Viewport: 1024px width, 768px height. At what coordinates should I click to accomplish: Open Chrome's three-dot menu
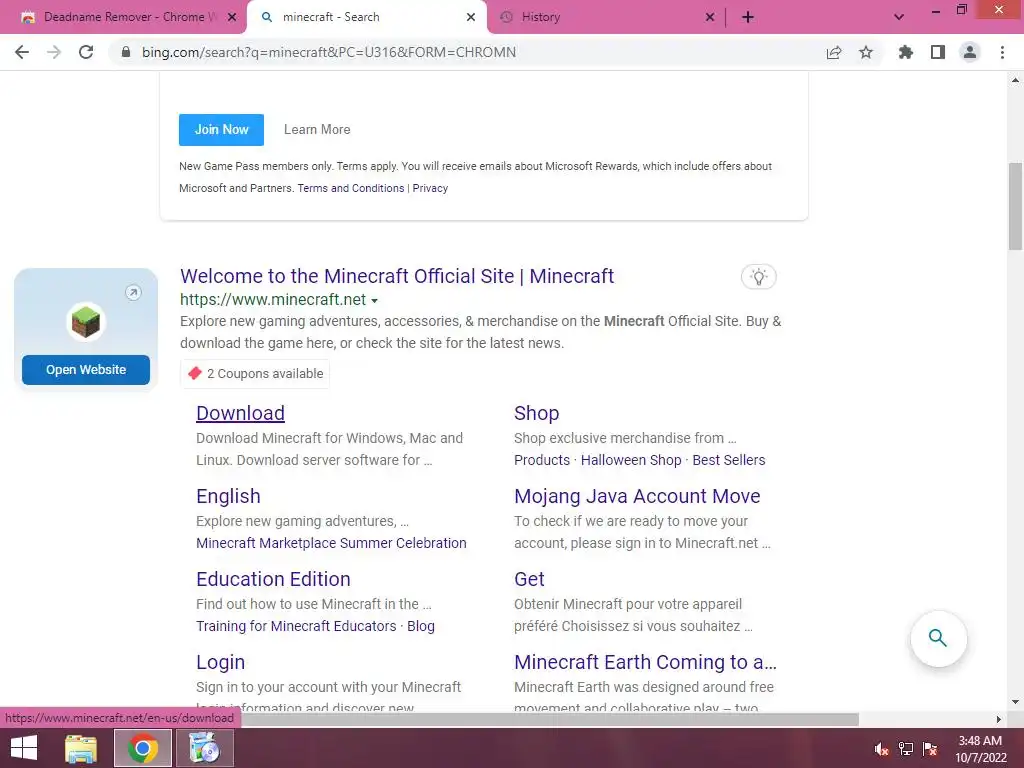coord(1002,52)
